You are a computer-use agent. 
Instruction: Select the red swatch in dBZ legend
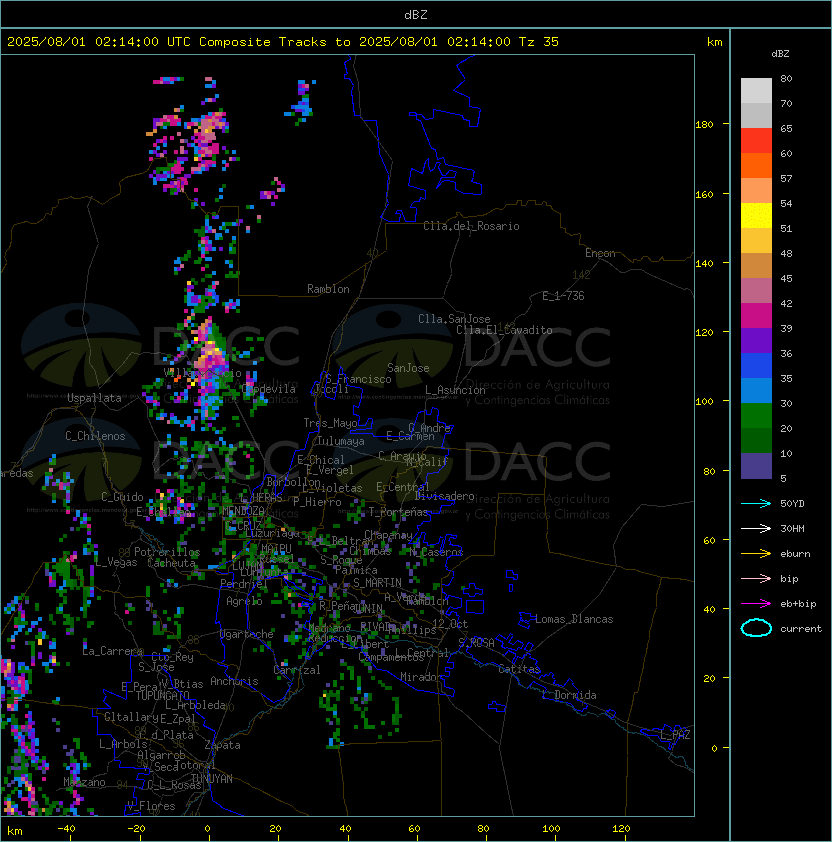(756, 140)
